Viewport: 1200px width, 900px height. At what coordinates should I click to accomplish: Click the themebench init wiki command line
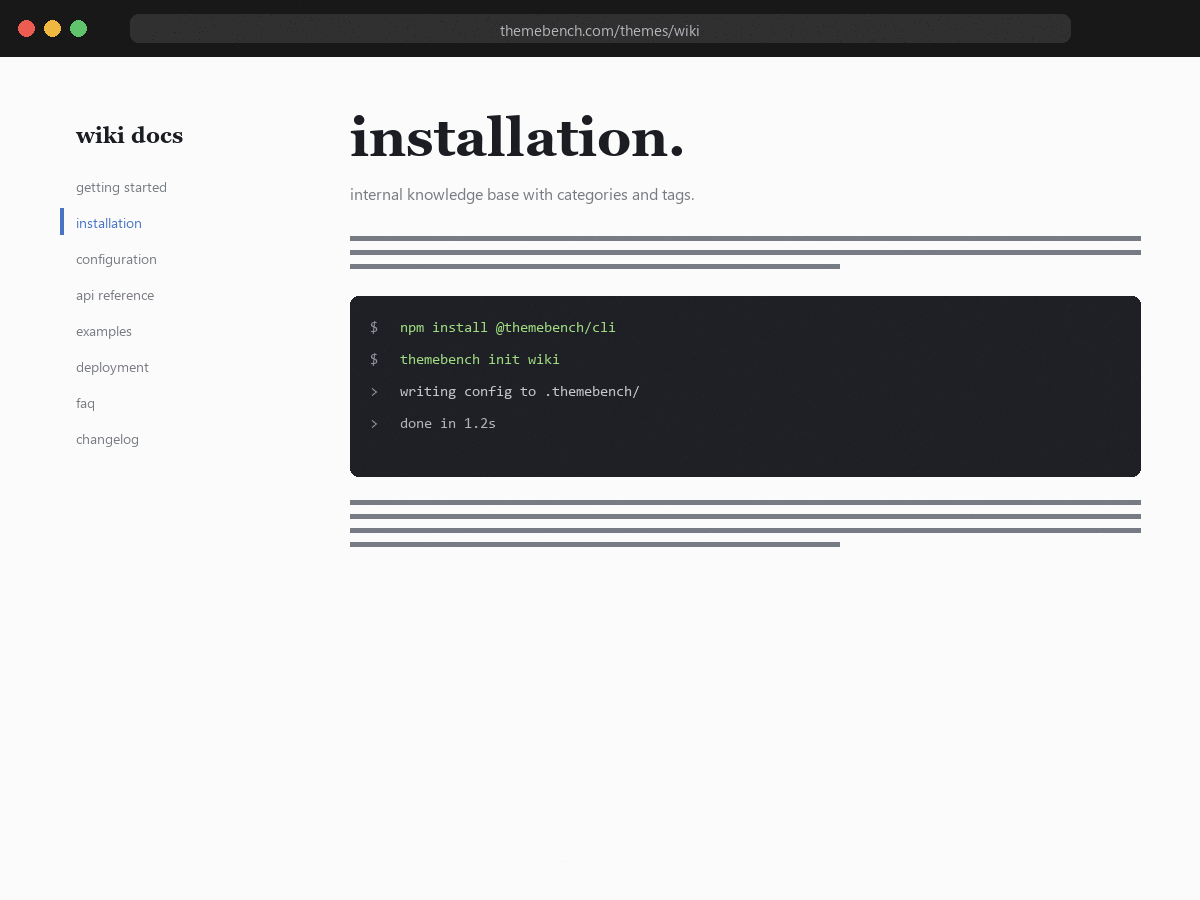480,359
